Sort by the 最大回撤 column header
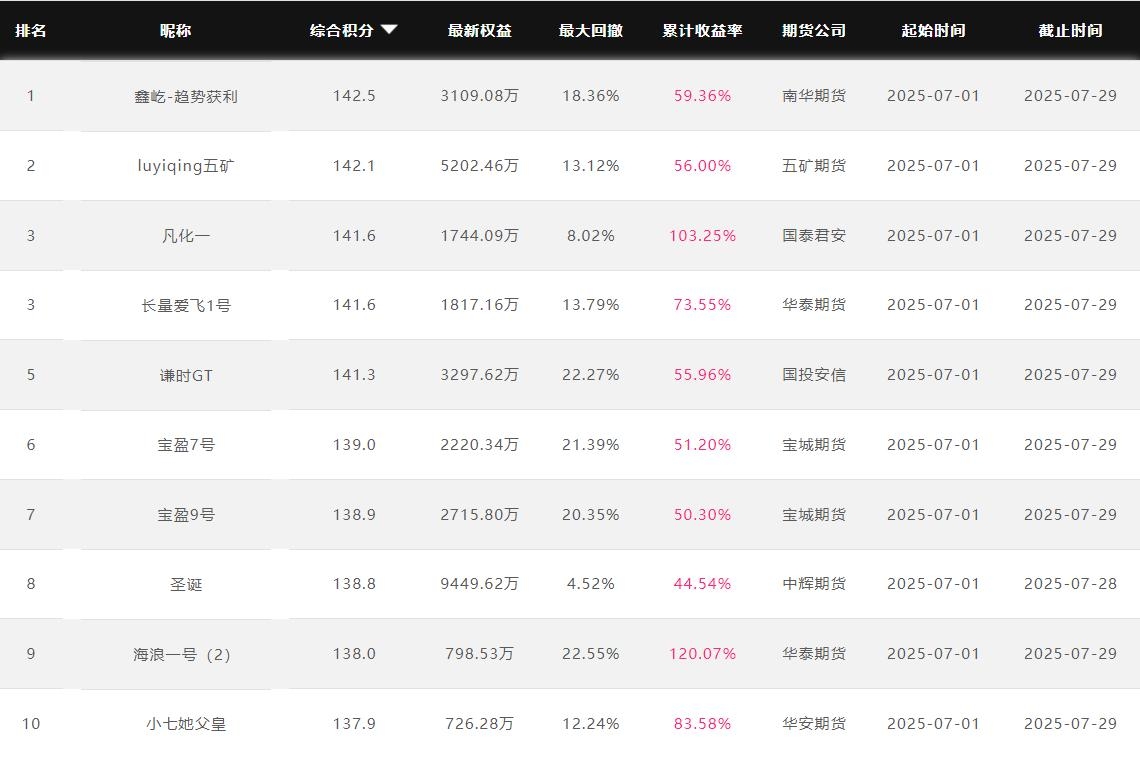 tap(590, 30)
